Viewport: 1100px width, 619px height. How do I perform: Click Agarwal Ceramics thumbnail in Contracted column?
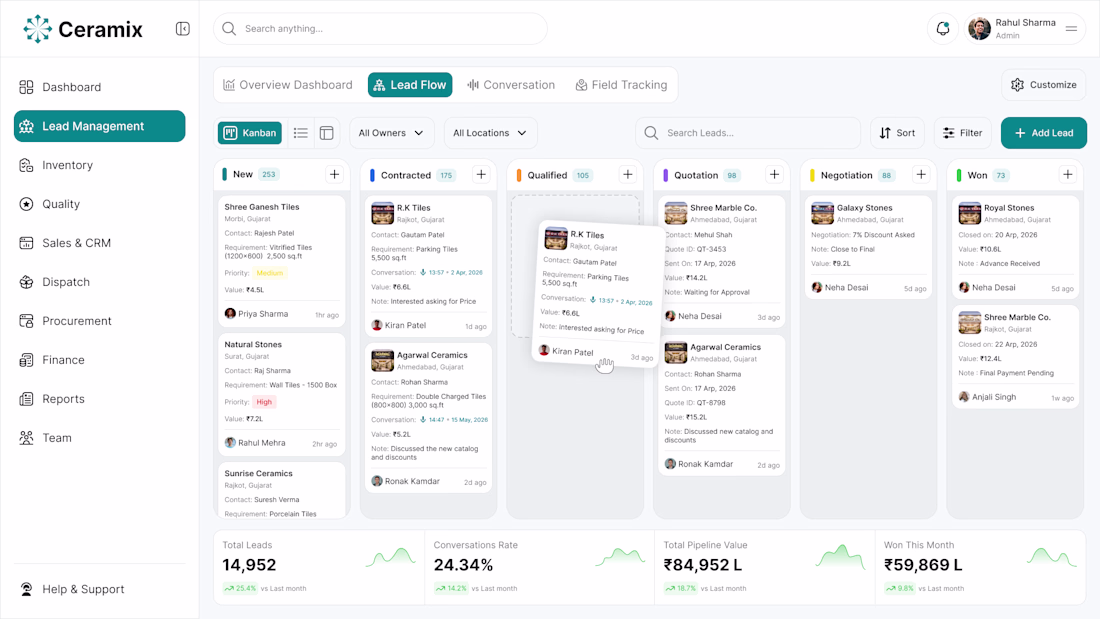[382, 361]
